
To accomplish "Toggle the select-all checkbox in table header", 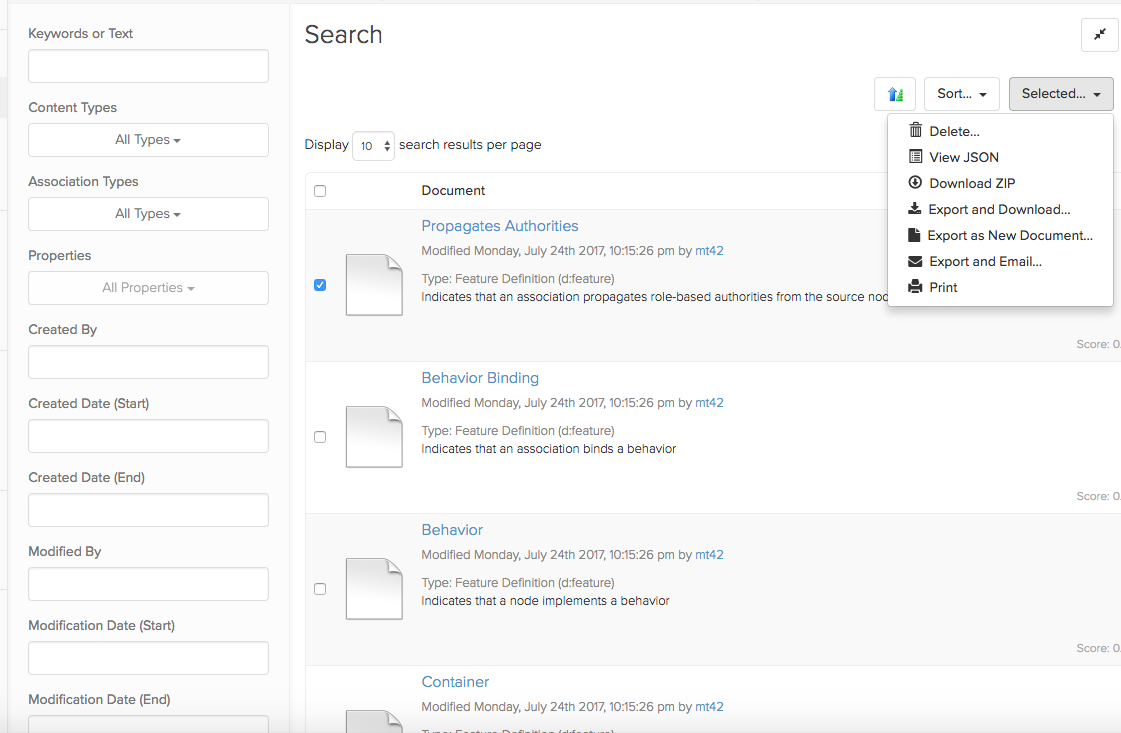I will pos(320,191).
